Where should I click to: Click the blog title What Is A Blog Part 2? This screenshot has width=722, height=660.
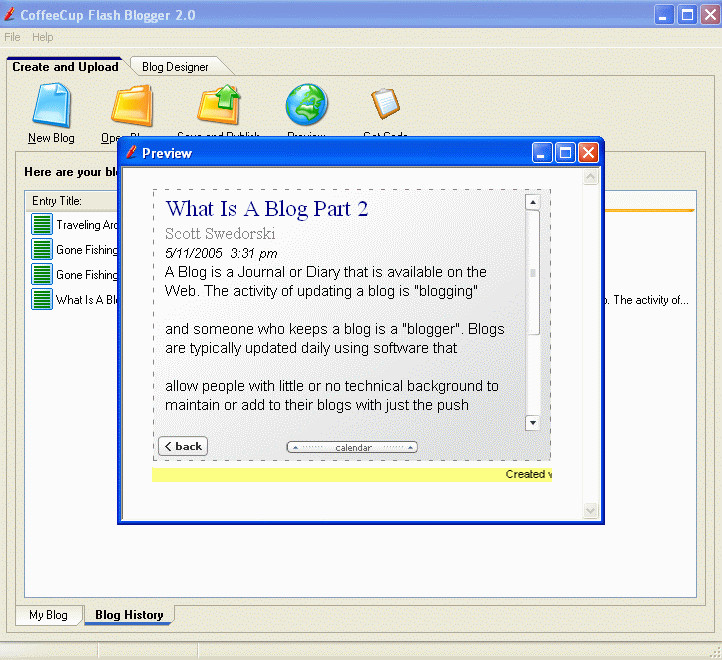pos(267,209)
